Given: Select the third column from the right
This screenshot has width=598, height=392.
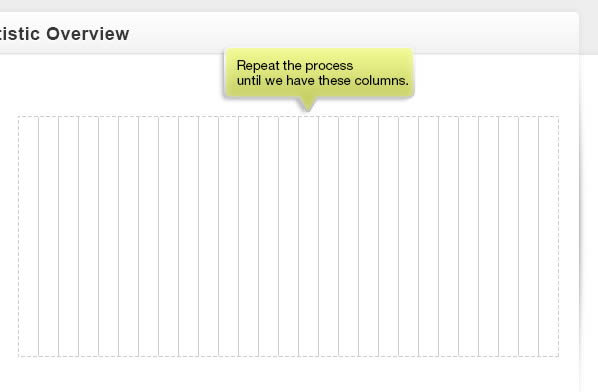Looking at the screenshot, I should pos(508,236).
